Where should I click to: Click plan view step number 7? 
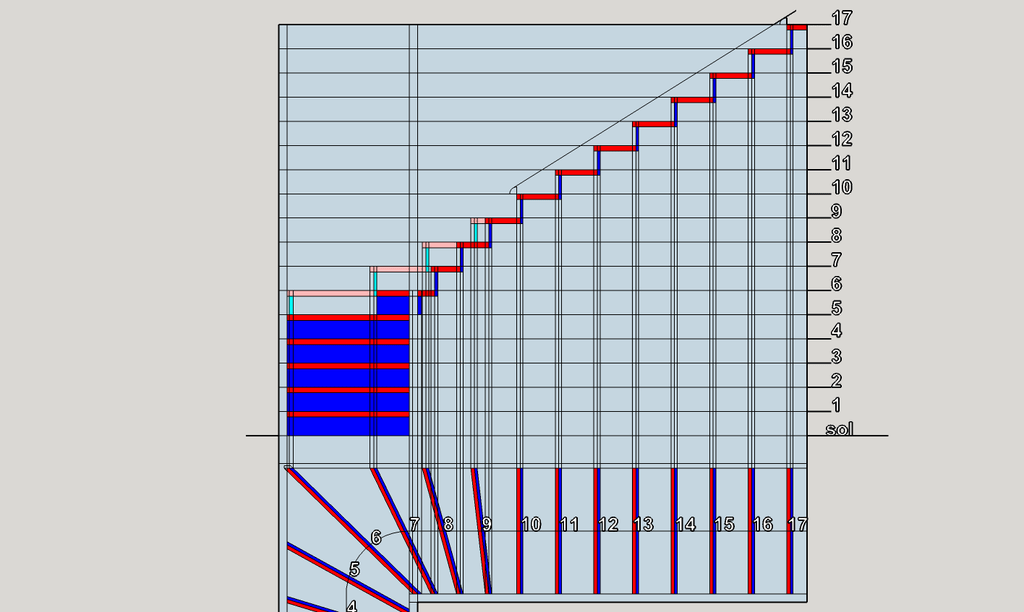pyautogui.click(x=414, y=524)
